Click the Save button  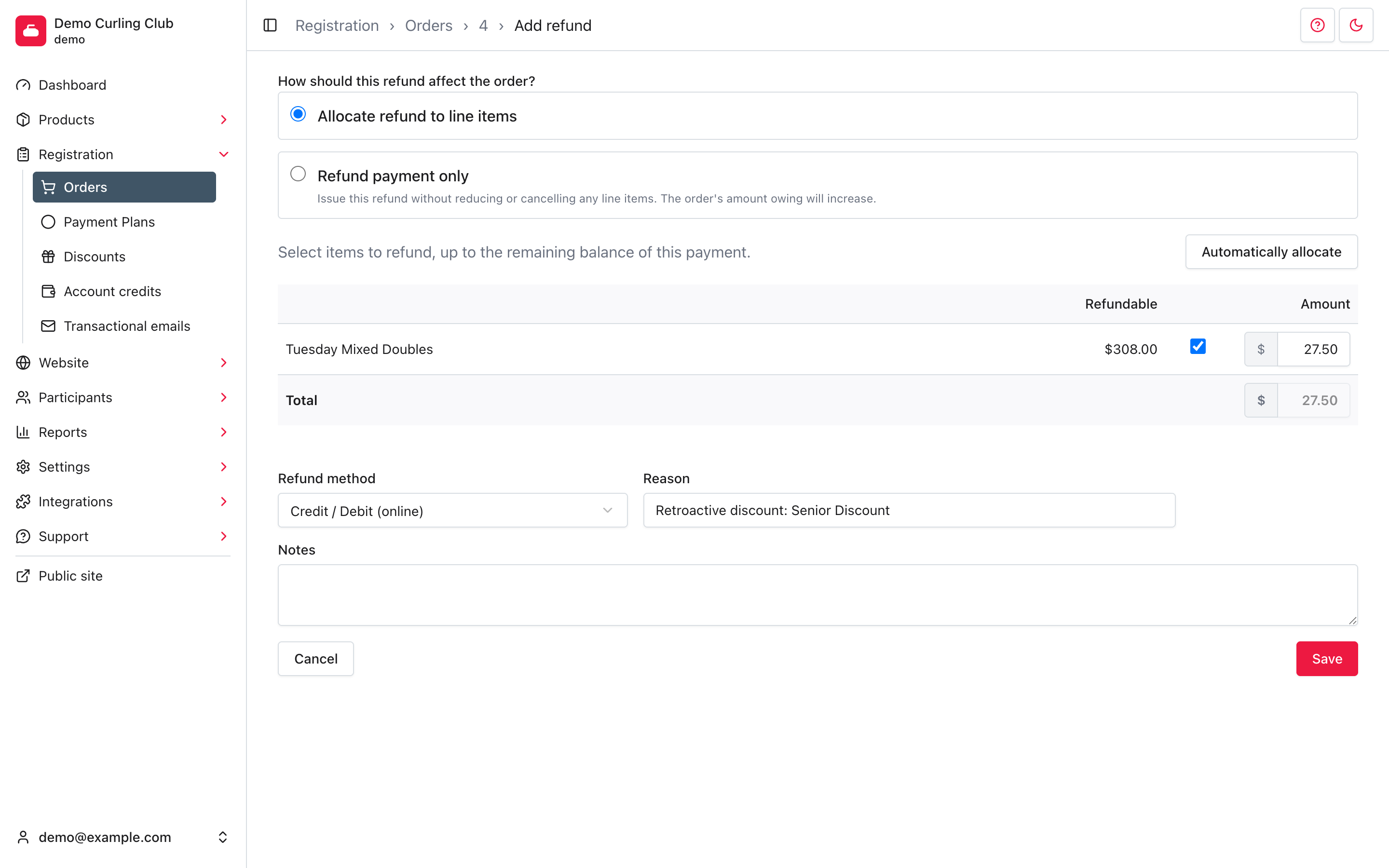tap(1326, 658)
